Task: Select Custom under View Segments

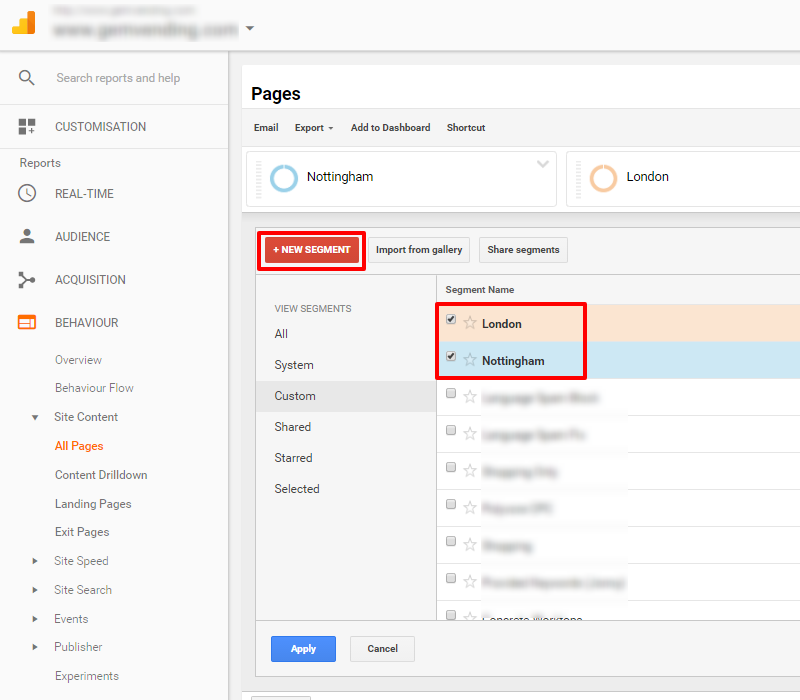Action: tap(295, 396)
